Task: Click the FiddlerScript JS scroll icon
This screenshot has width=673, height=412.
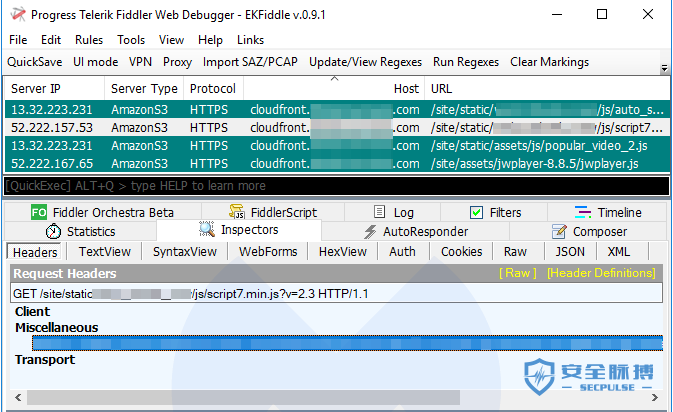Action: click(237, 212)
